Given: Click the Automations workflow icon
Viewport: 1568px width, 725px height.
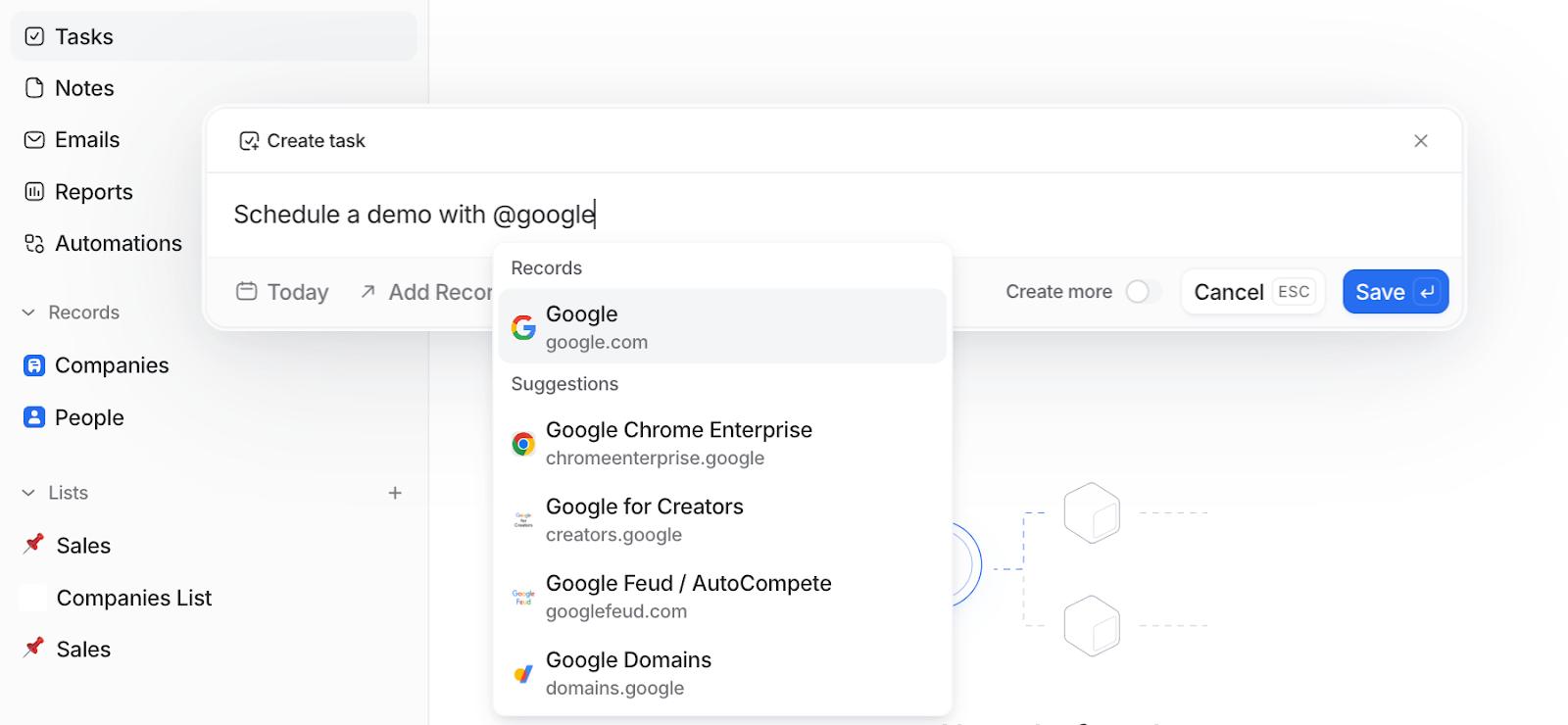Looking at the screenshot, I should [34, 243].
